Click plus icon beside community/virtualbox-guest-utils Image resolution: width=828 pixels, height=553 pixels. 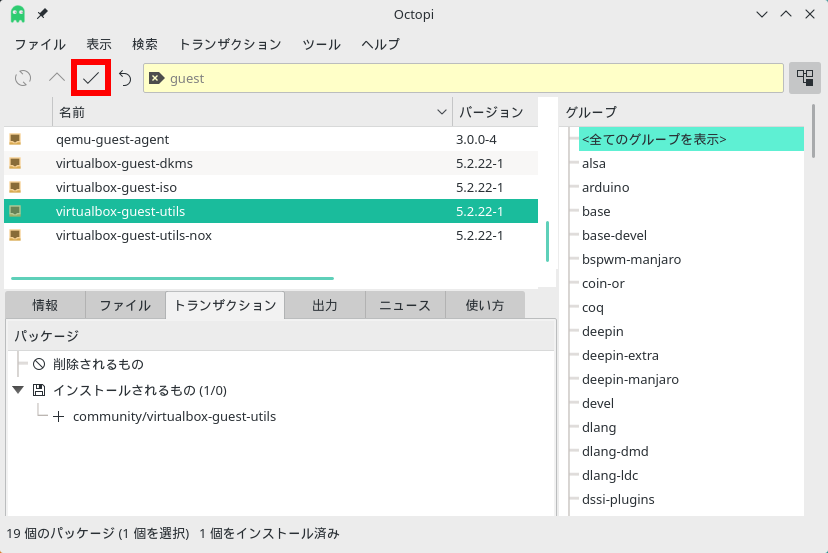coord(59,417)
